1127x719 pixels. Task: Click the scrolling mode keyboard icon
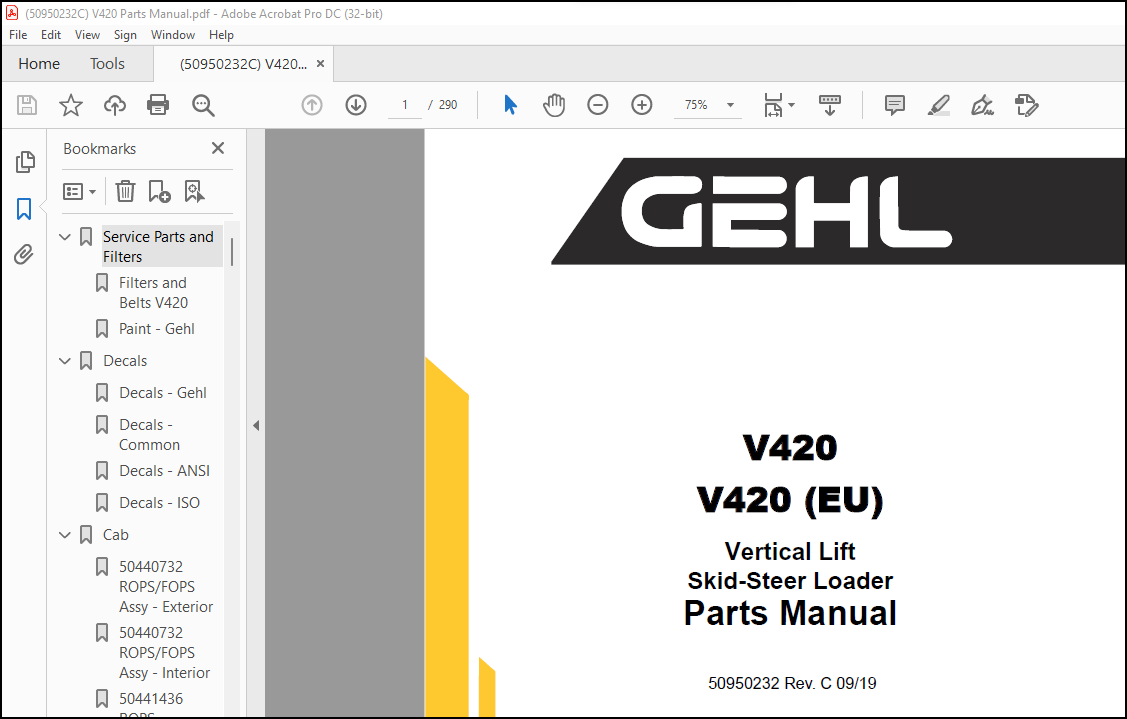tap(829, 105)
